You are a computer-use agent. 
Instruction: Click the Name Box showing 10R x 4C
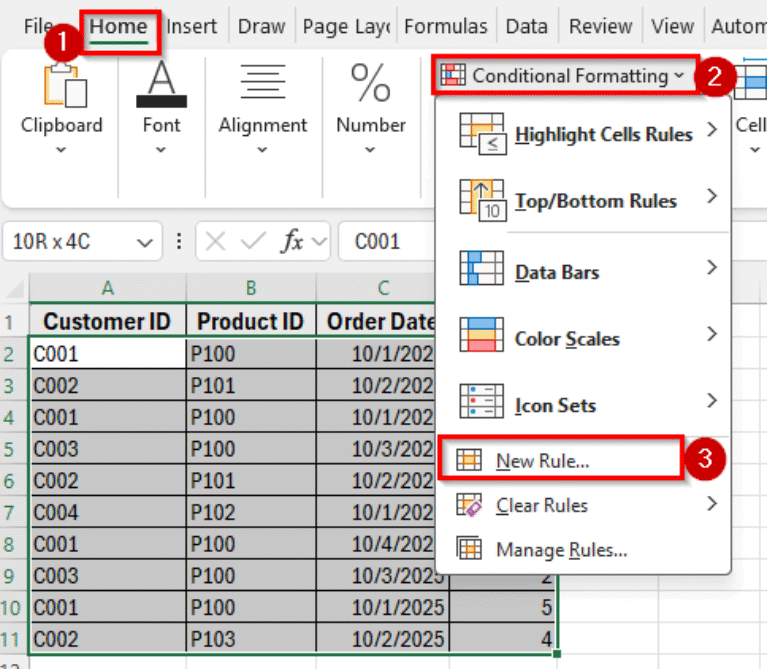pos(82,242)
